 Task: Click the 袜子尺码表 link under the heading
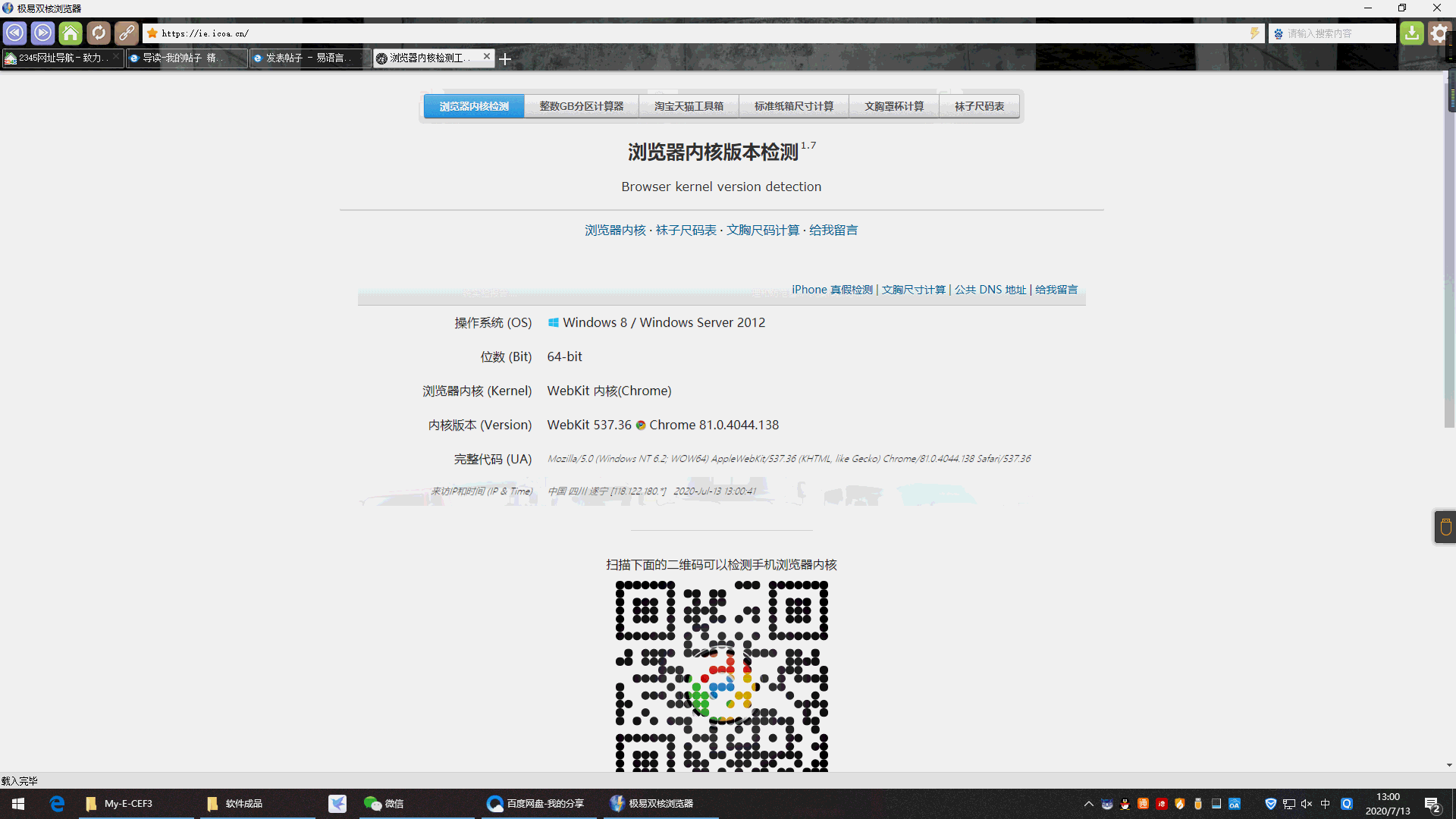[686, 230]
